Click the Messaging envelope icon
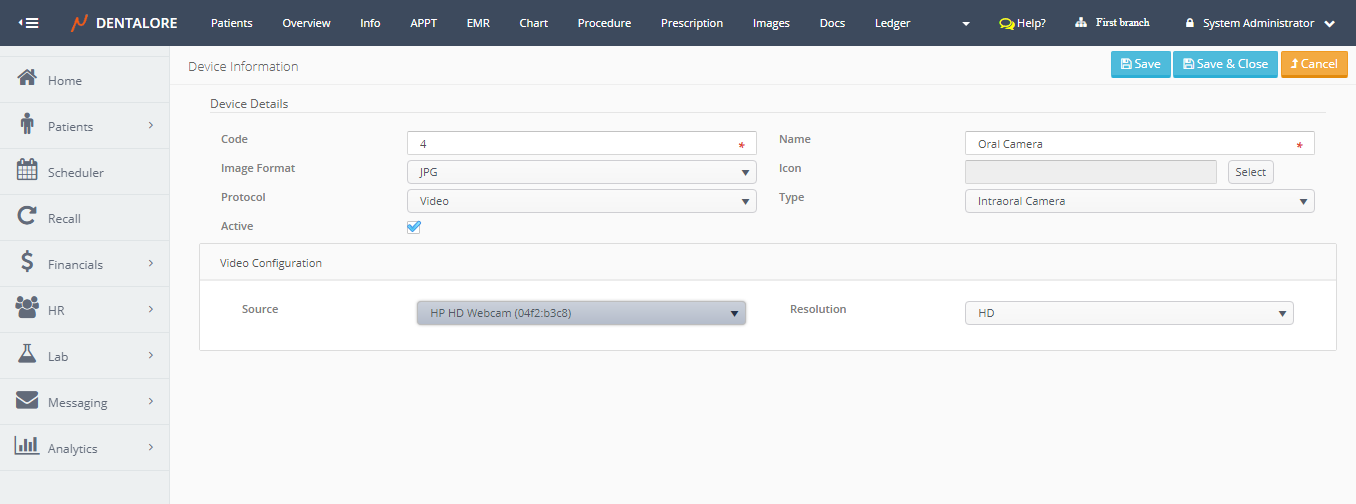 (x=28, y=401)
